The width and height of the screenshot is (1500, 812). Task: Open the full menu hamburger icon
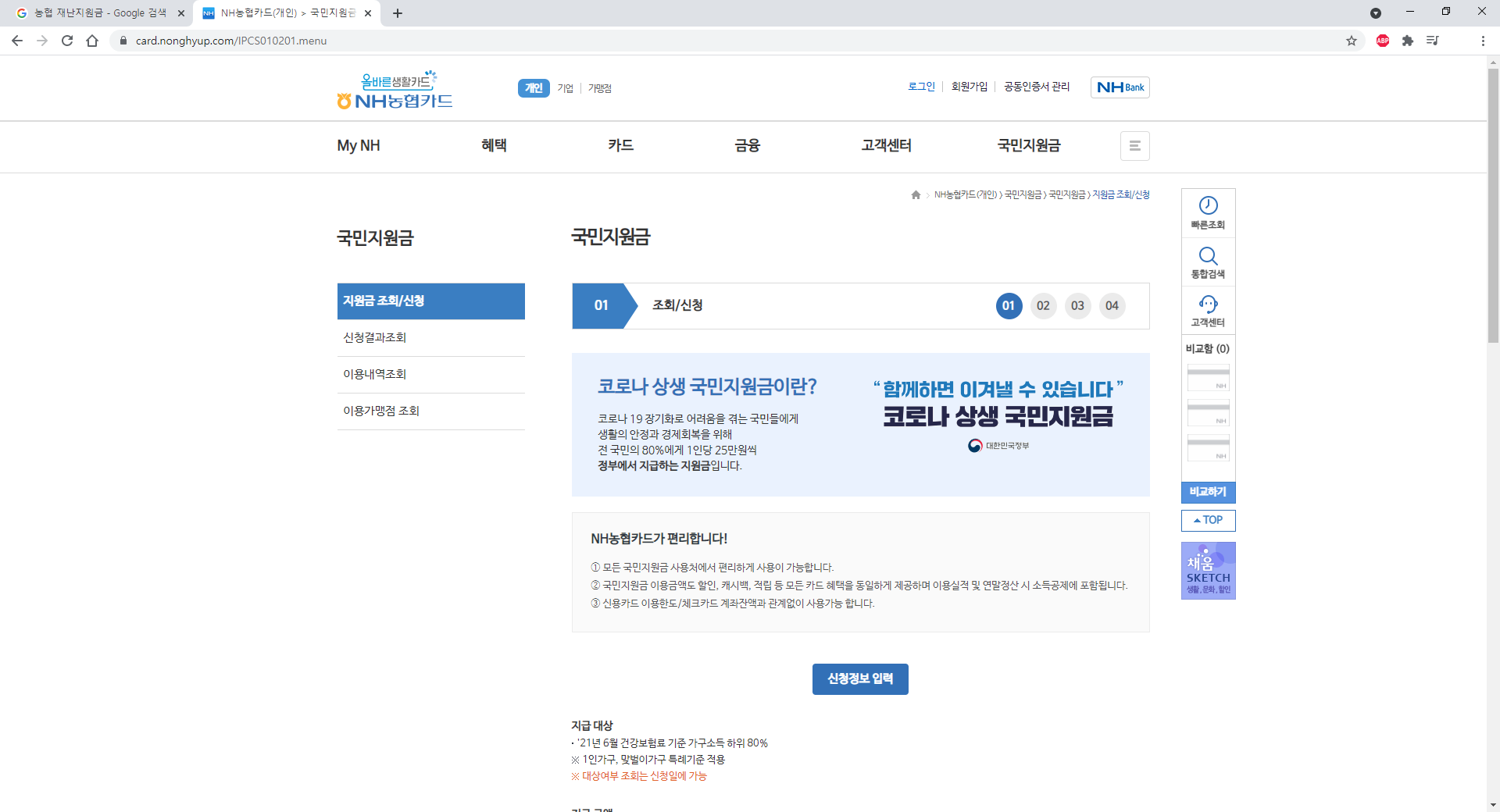tap(1135, 146)
